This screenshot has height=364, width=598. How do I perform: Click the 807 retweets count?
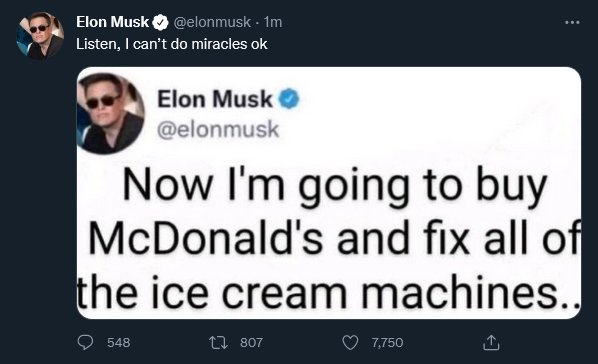251,342
